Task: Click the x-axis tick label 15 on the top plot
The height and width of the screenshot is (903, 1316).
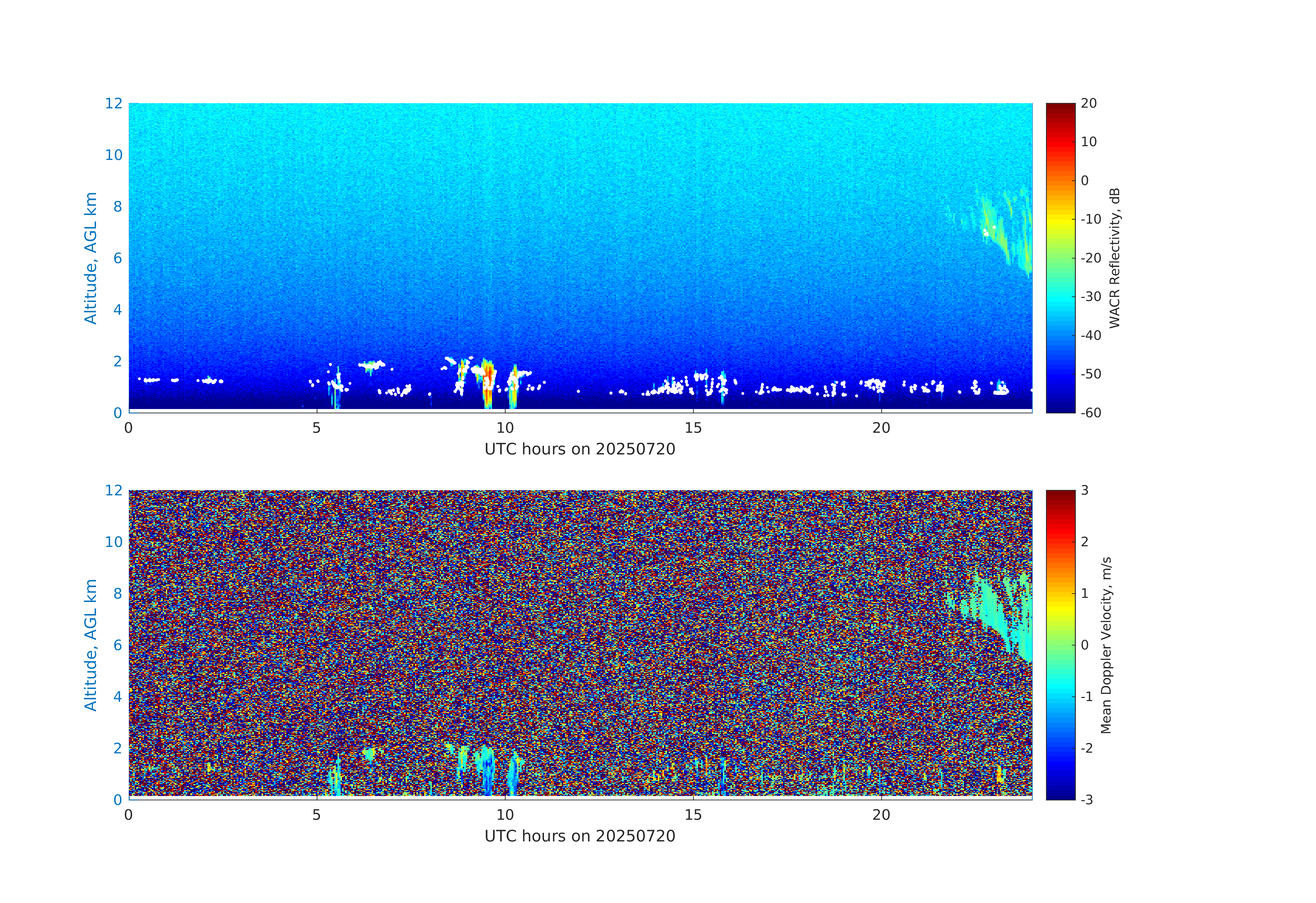Action: click(693, 428)
